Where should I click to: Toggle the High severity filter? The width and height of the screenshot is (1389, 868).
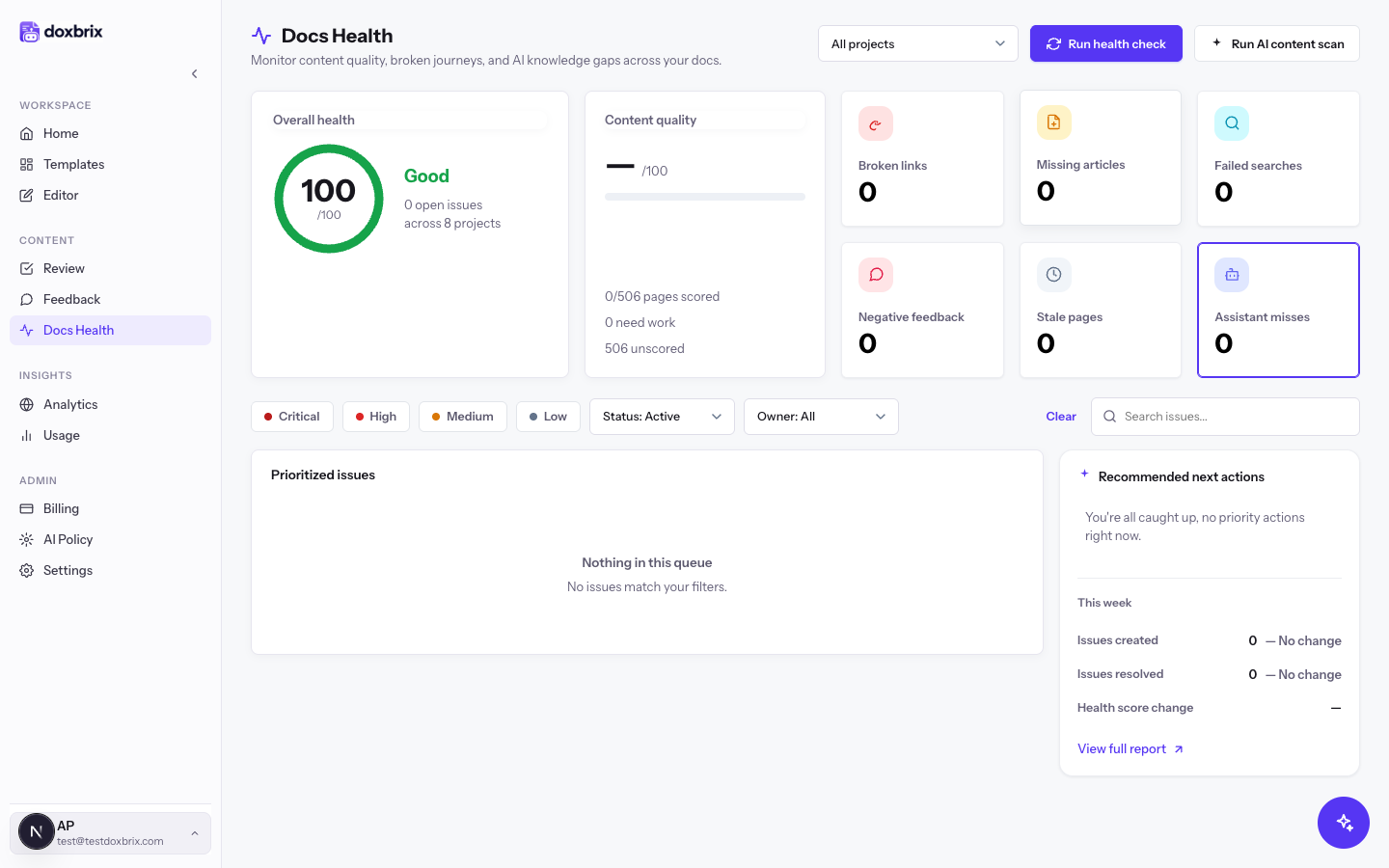pos(376,417)
